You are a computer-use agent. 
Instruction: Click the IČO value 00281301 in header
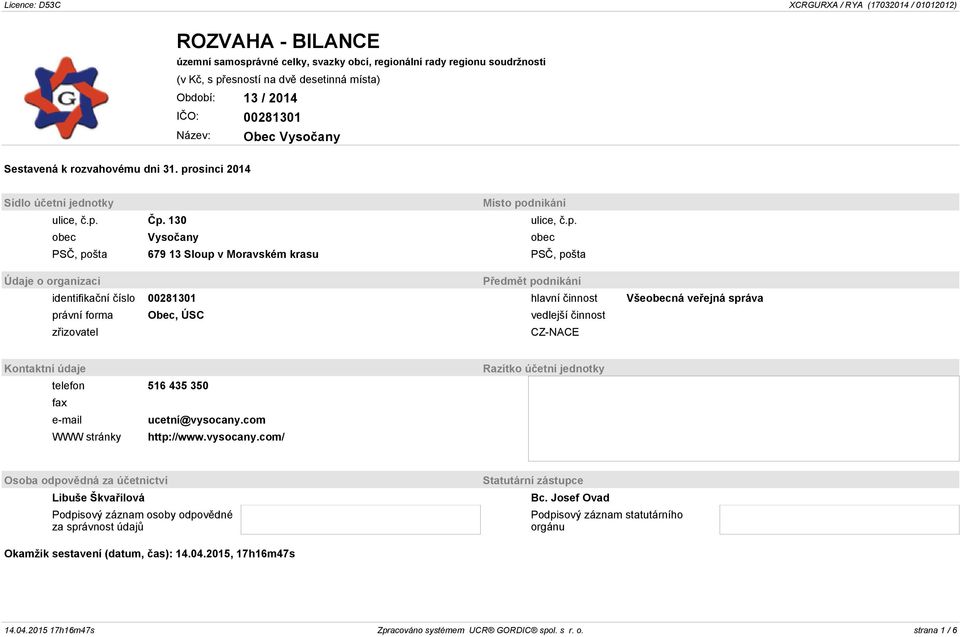click(x=272, y=117)
